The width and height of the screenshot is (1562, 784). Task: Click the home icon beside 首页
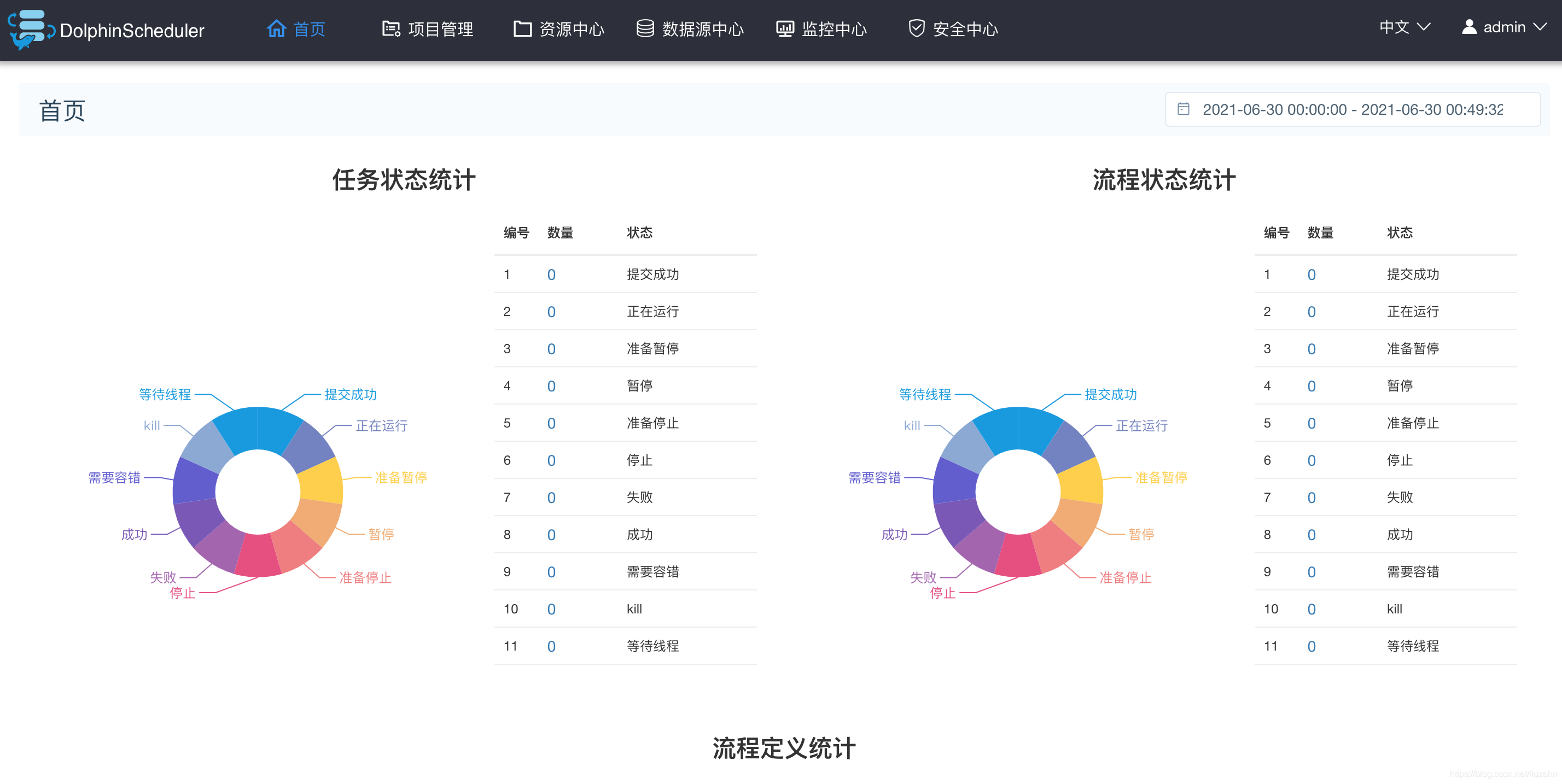(277, 28)
